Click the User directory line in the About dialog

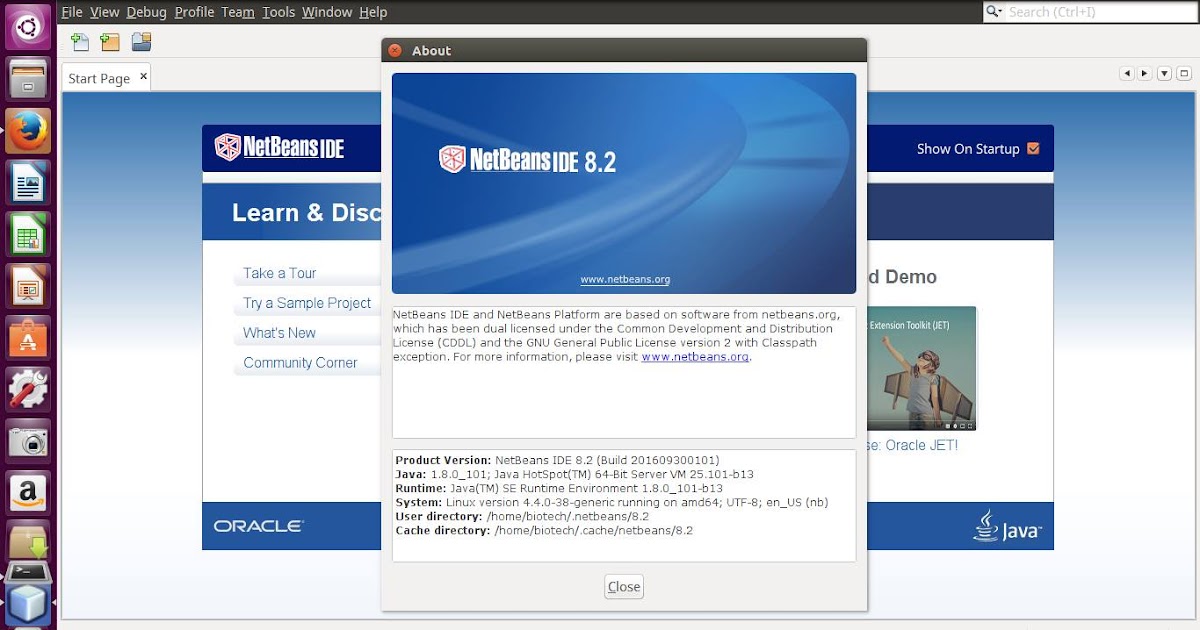[522, 516]
